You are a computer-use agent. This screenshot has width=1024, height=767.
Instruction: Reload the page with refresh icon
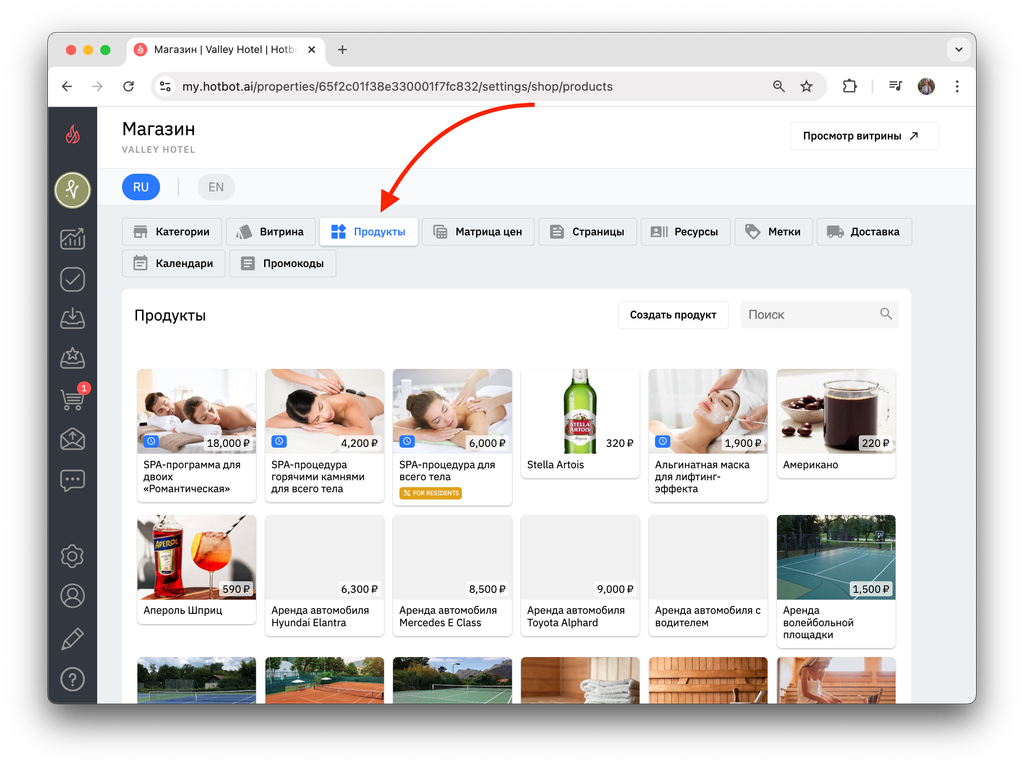[x=129, y=86]
